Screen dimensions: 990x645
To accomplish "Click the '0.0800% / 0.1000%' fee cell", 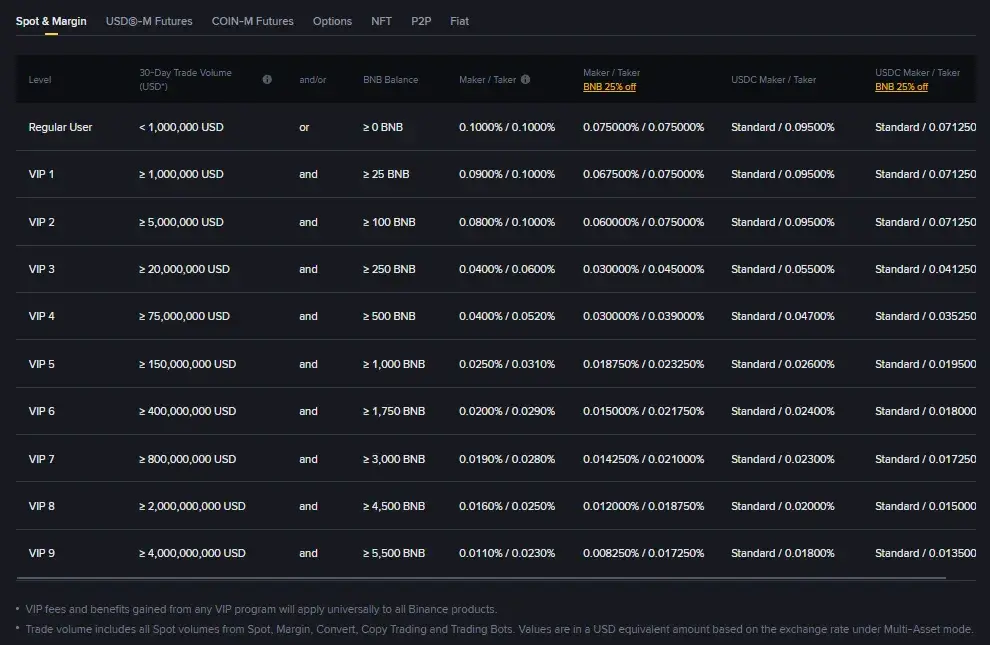I will (507, 222).
